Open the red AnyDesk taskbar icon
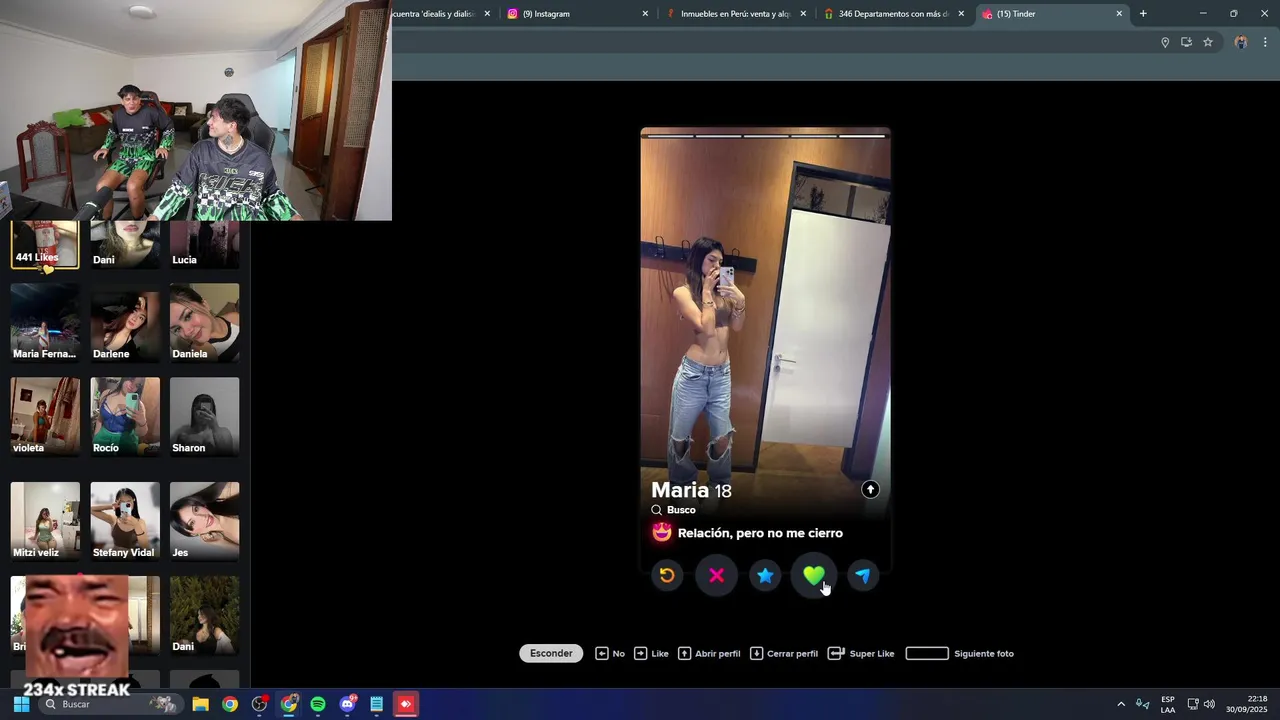Image resolution: width=1280 pixels, height=720 pixels. (406, 704)
